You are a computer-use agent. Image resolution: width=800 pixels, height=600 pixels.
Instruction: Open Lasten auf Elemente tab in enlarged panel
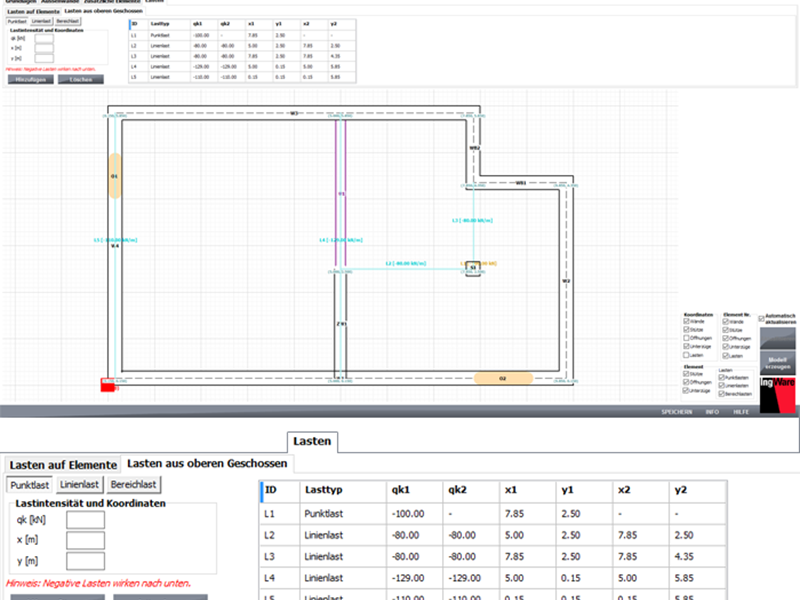tap(61, 464)
